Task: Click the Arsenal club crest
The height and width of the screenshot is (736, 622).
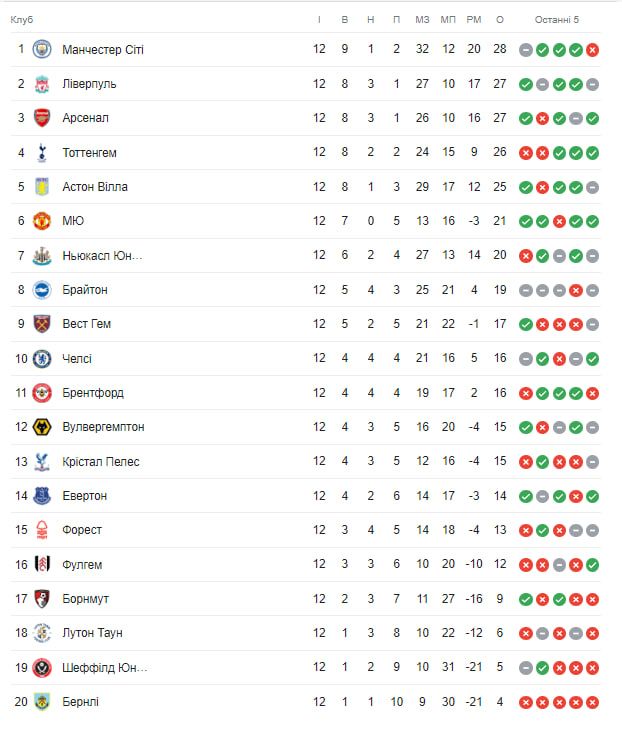Action: coord(42,118)
